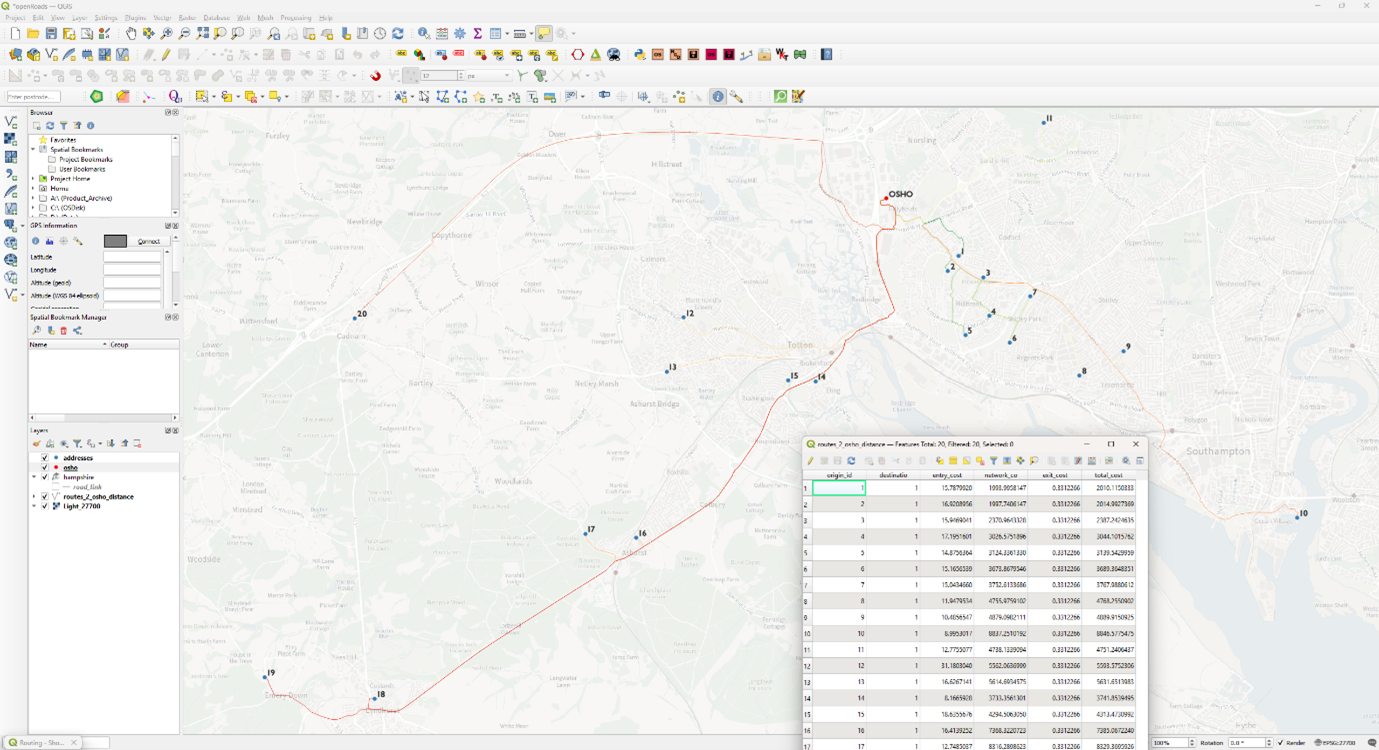This screenshot has width=1379, height=750.
Task: Hide the routes_2_osho_distance layer
Action: coord(44,497)
